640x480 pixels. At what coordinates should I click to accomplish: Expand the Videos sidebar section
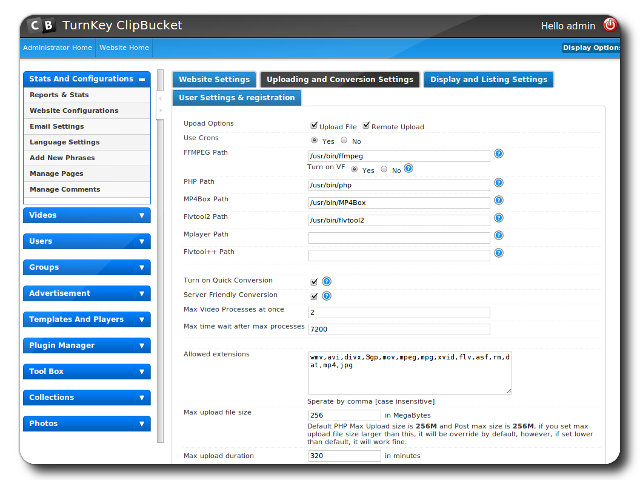click(86, 215)
